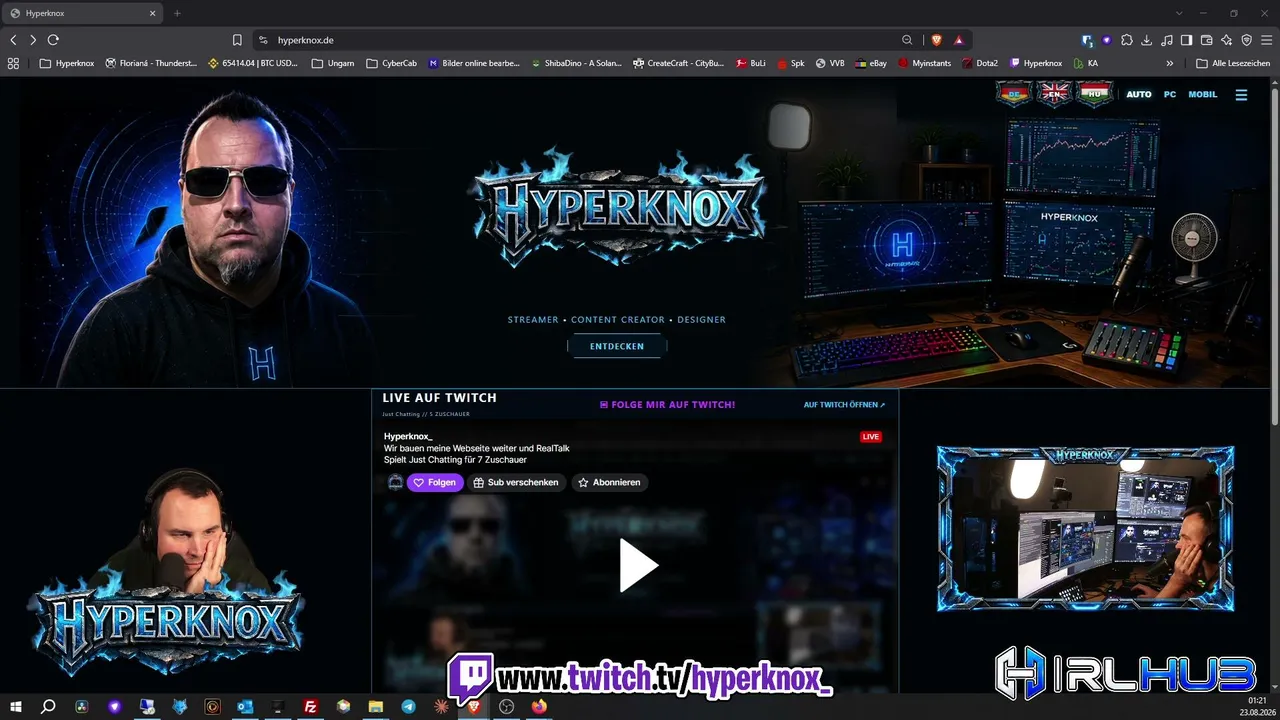Open the website hamburger menu
Viewport: 1280px width, 720px height.
point(1241,95)
